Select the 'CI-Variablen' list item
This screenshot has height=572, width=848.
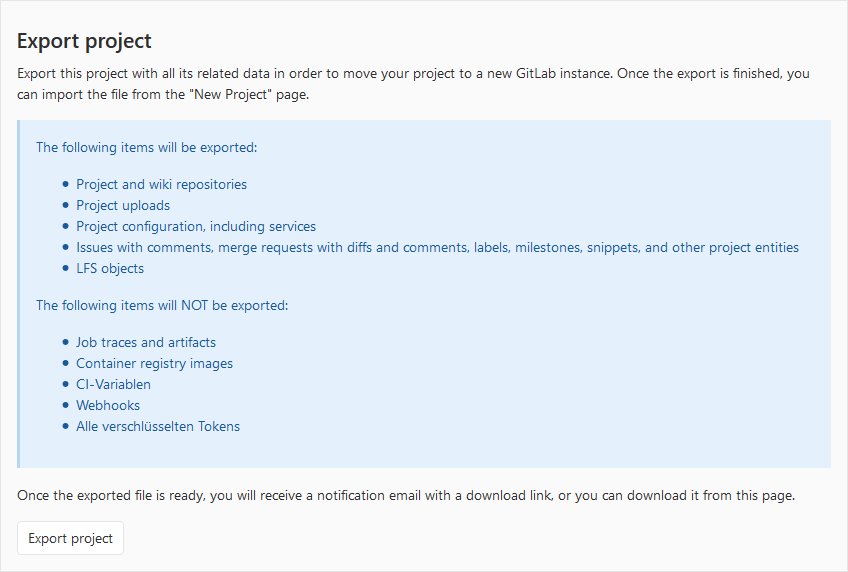pyautogui.click(x=113, y=384)
